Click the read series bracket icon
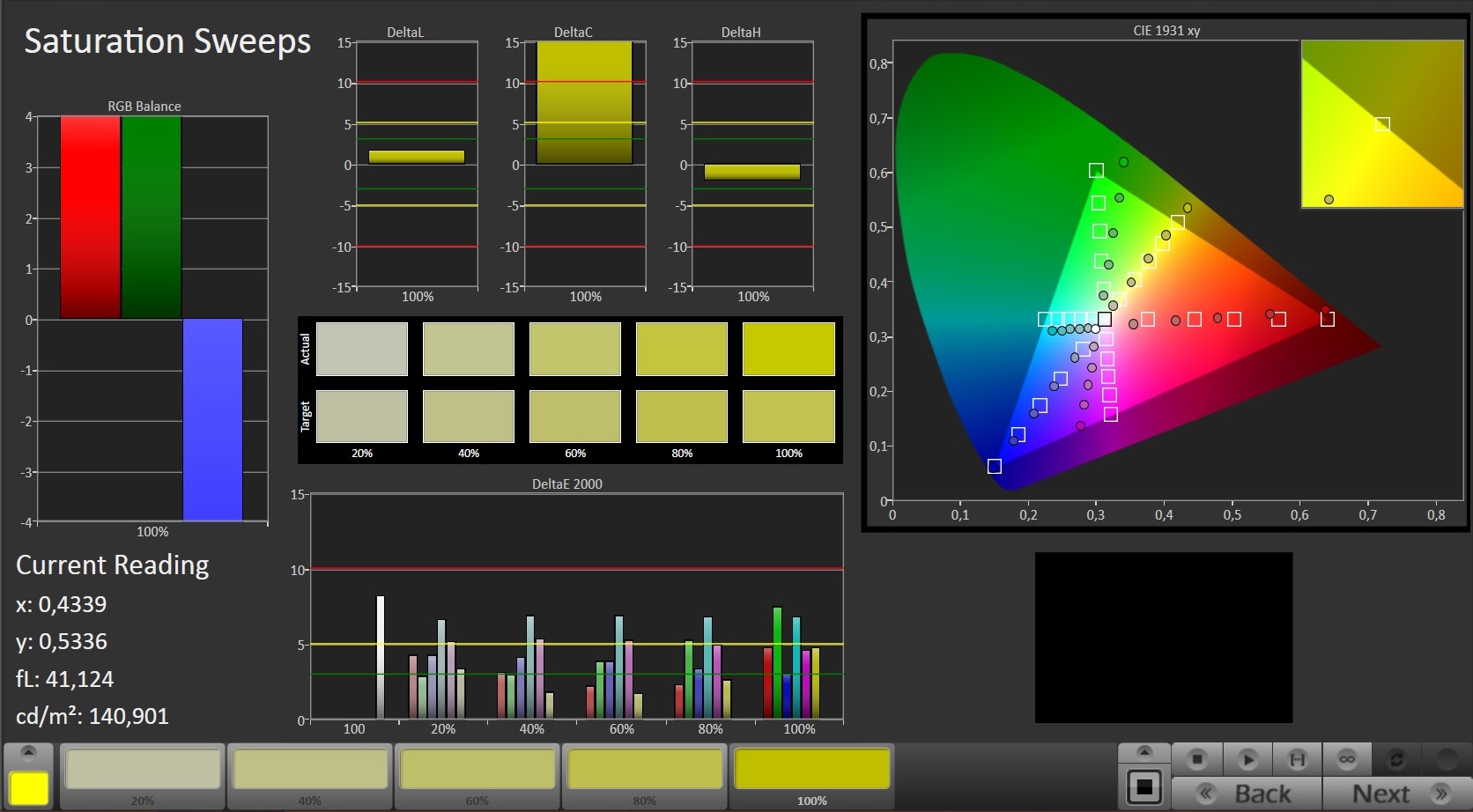The width and height of the screenshot is (1473, 812). [x=1297, y=758]
